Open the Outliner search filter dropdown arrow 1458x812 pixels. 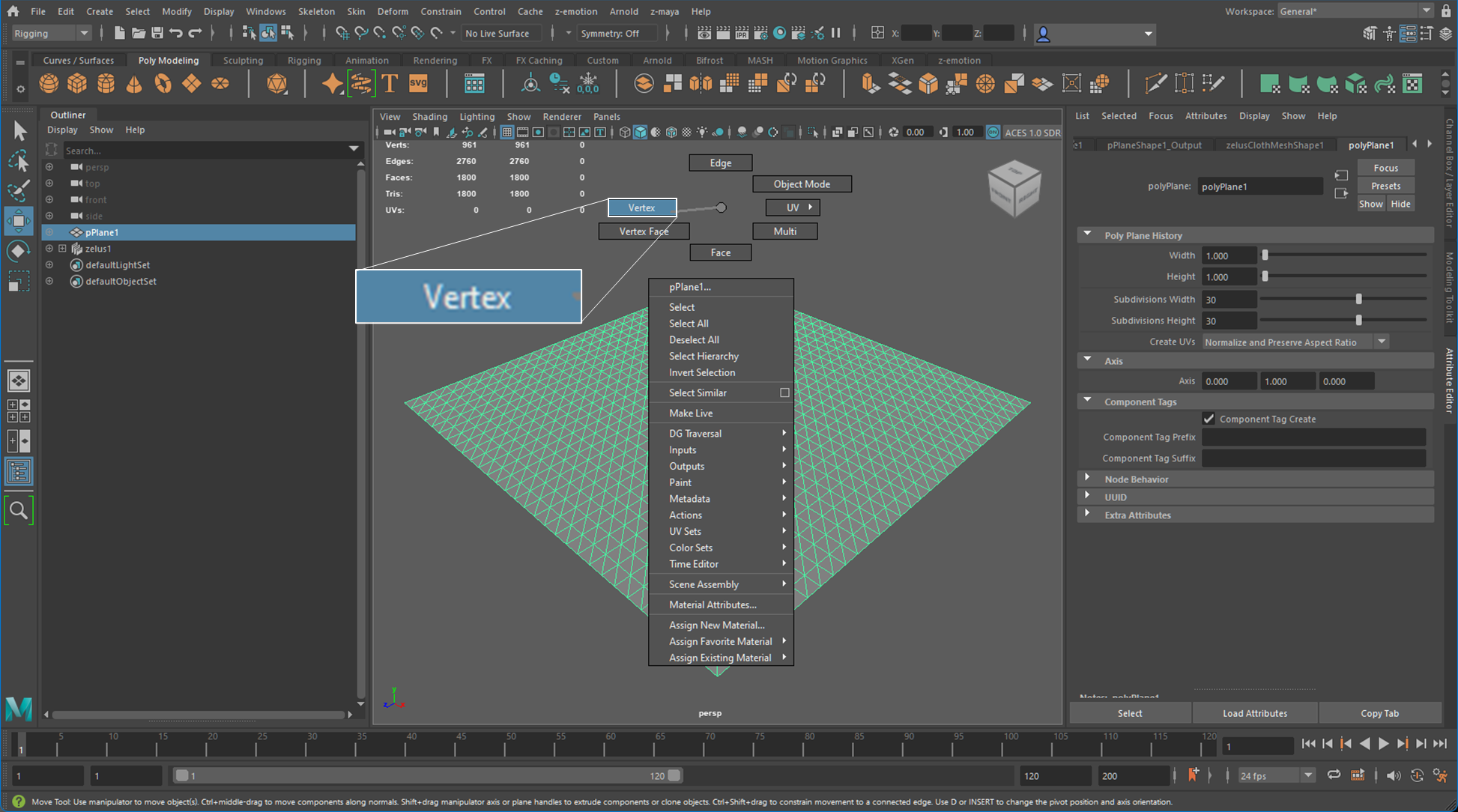354,150
